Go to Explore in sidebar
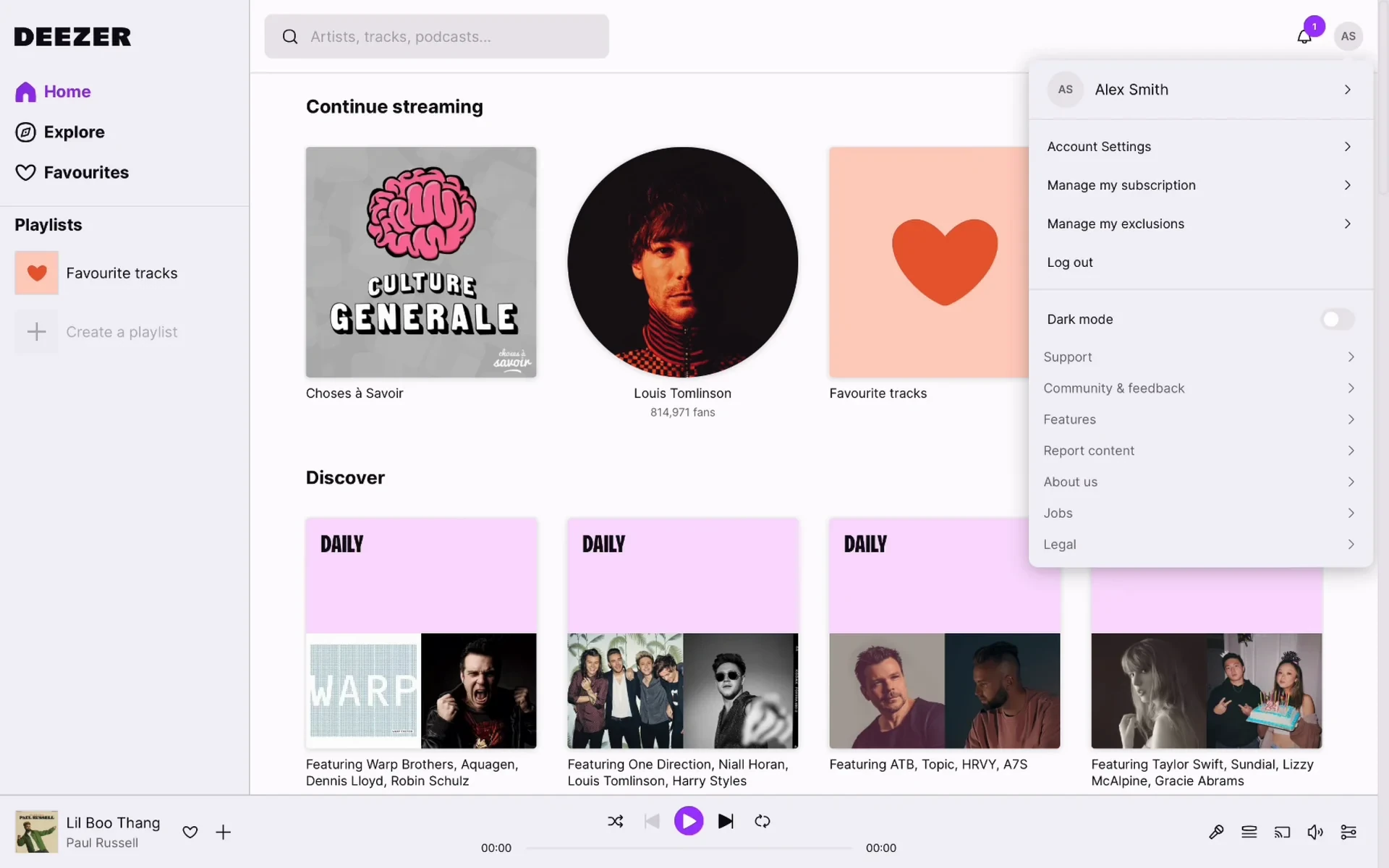 (x=60, y=132)
